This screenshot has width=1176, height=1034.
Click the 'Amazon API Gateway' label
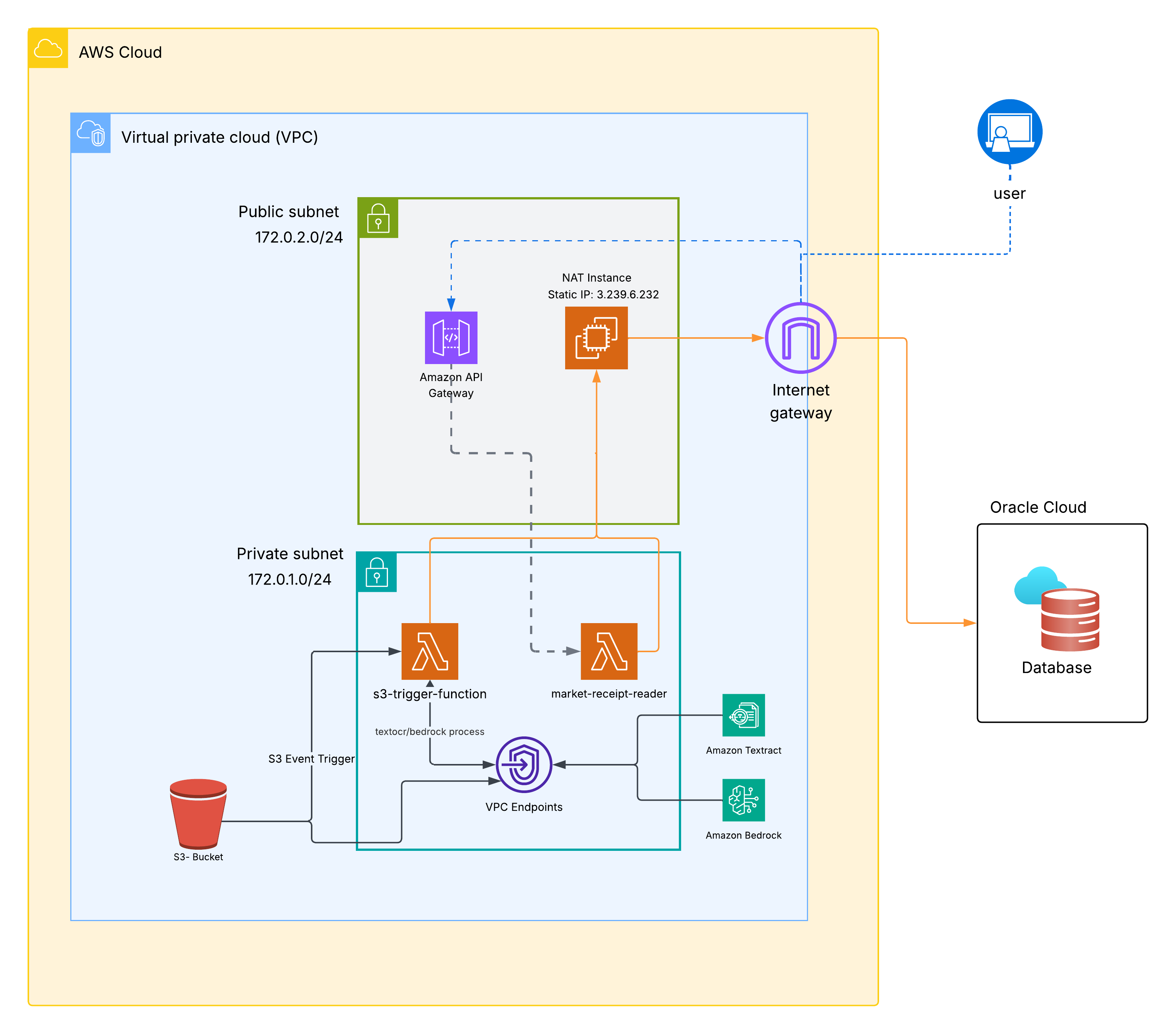[451, 385]
